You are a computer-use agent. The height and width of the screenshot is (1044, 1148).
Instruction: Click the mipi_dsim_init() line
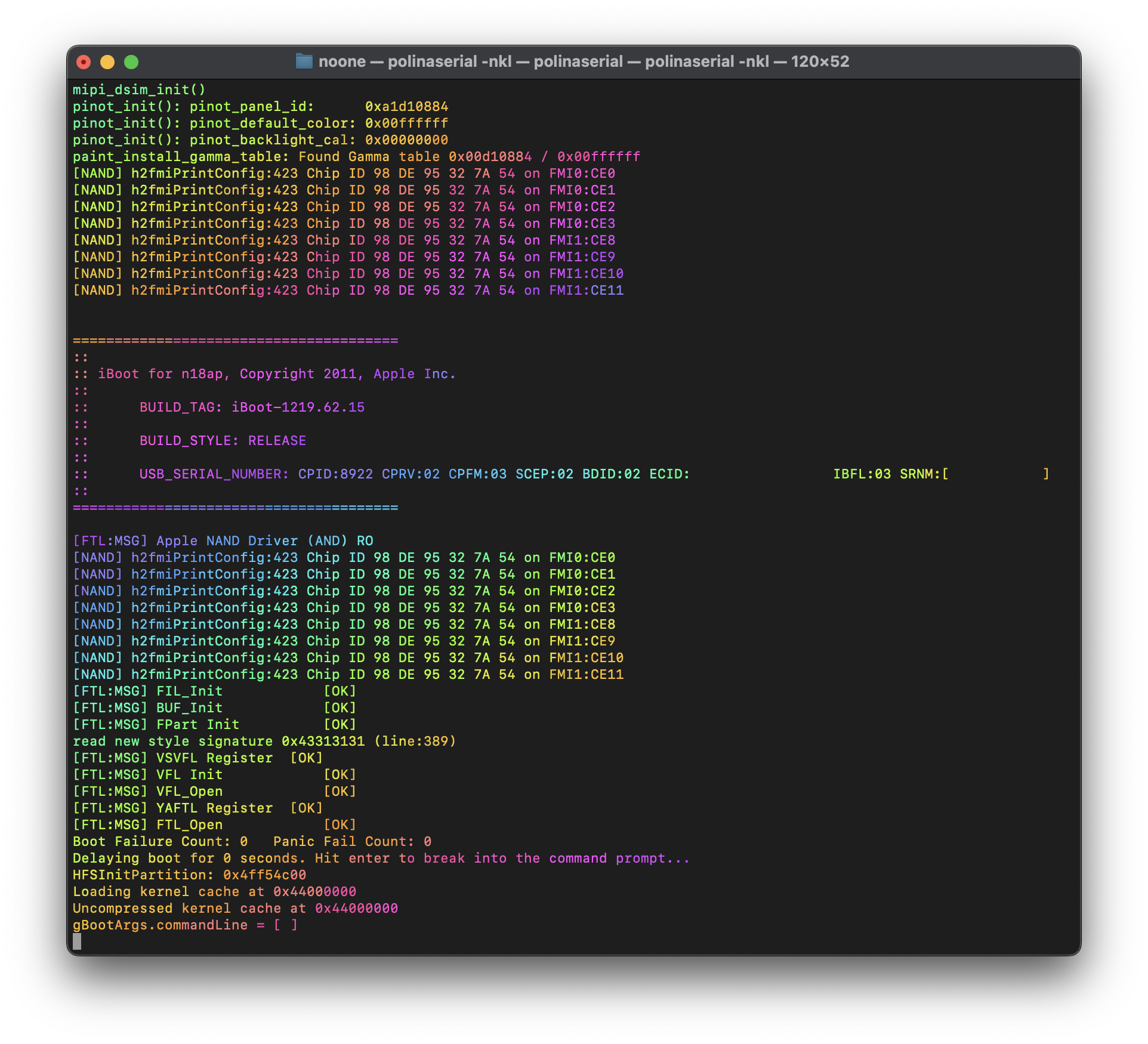coord(139,89)
